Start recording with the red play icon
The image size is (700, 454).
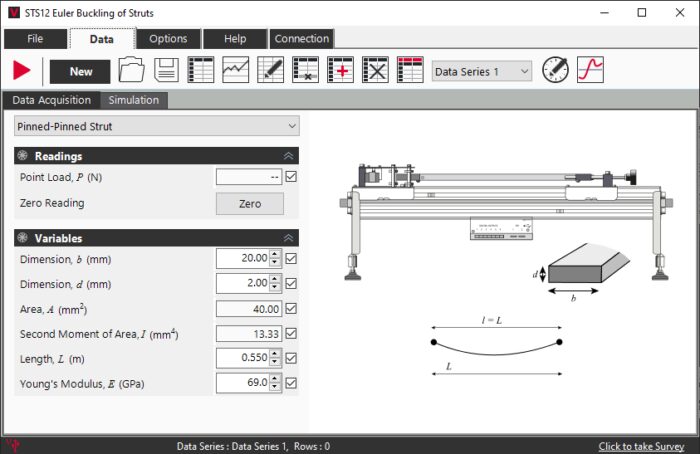21,71
